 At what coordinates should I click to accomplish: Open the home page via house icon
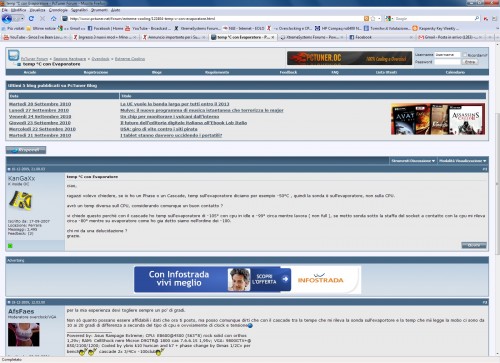(x=53, y=19)
